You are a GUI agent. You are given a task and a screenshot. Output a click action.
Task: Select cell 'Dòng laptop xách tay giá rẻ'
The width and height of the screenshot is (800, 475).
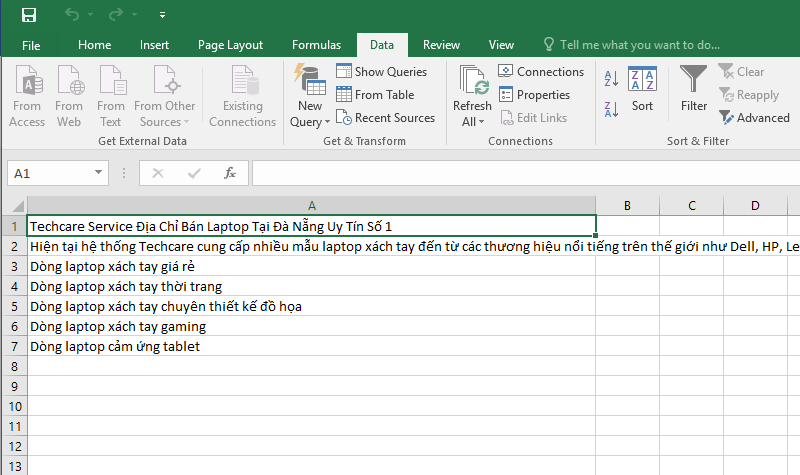[x=312, y=266]
